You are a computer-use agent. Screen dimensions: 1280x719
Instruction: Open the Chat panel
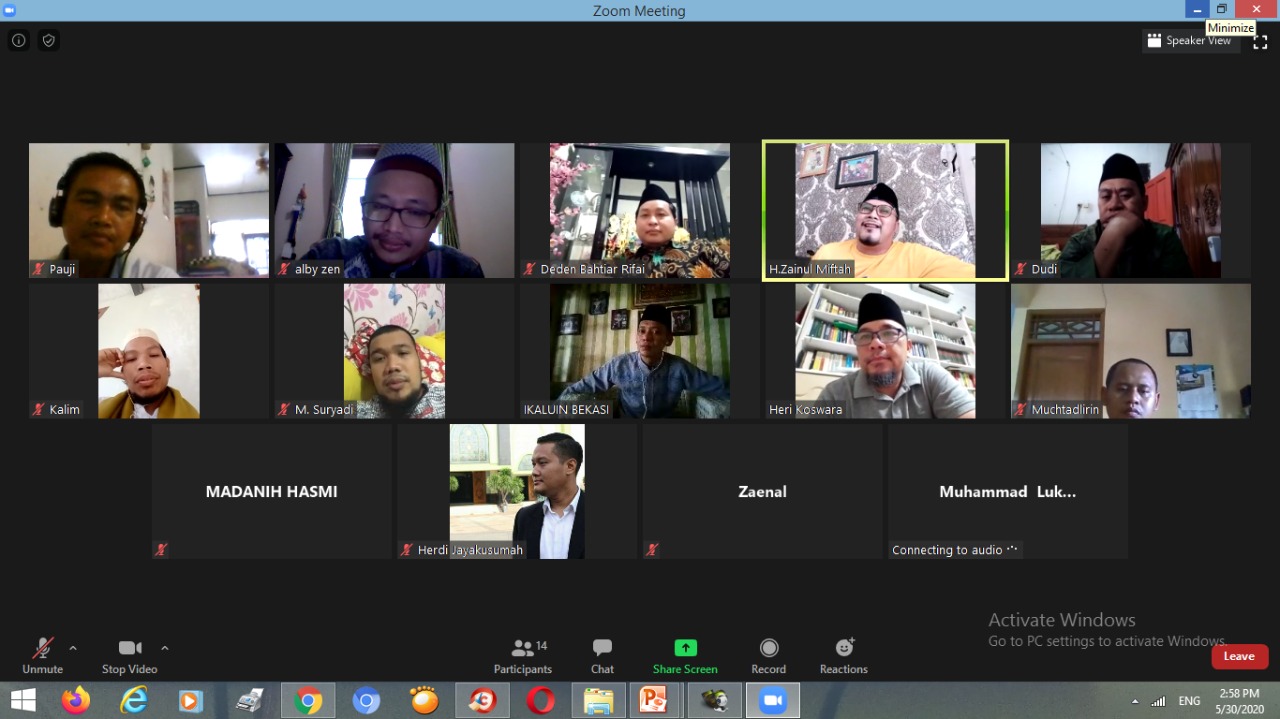tap(602, 656)
